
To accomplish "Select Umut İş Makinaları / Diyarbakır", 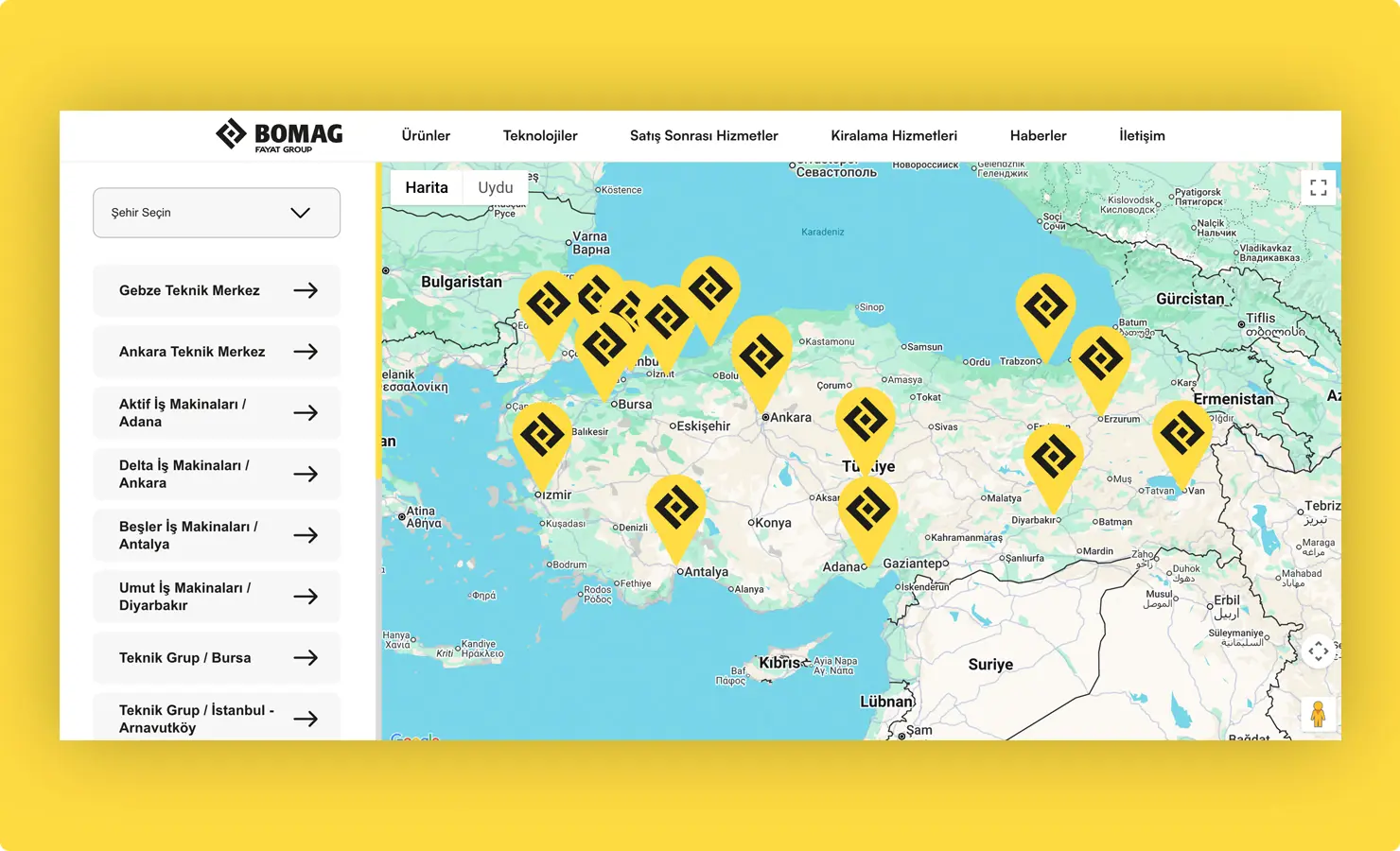I will click(x=217, y=597).
